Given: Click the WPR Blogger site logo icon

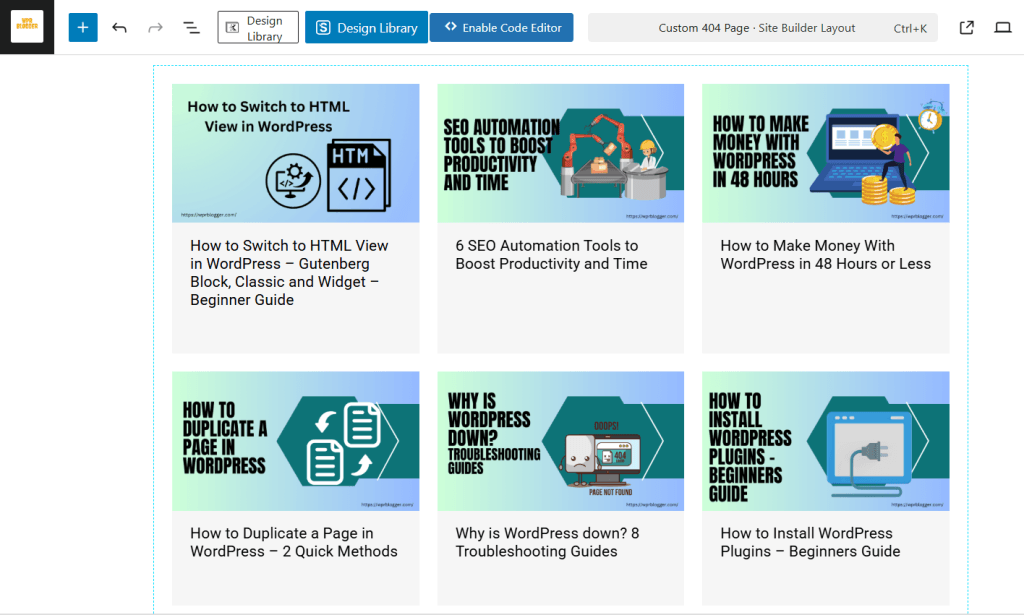Looking at the screenshot, I should coord(27,27).
